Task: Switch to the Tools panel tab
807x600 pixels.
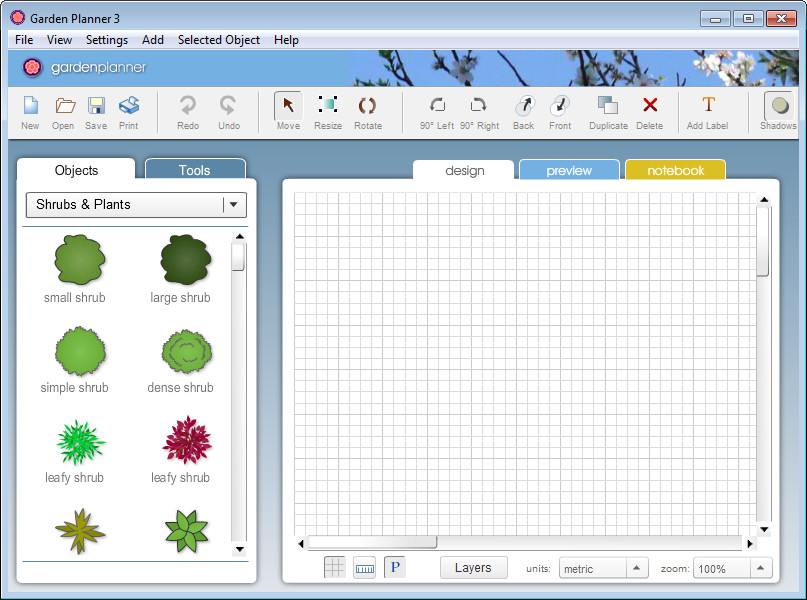Action: 194,170
